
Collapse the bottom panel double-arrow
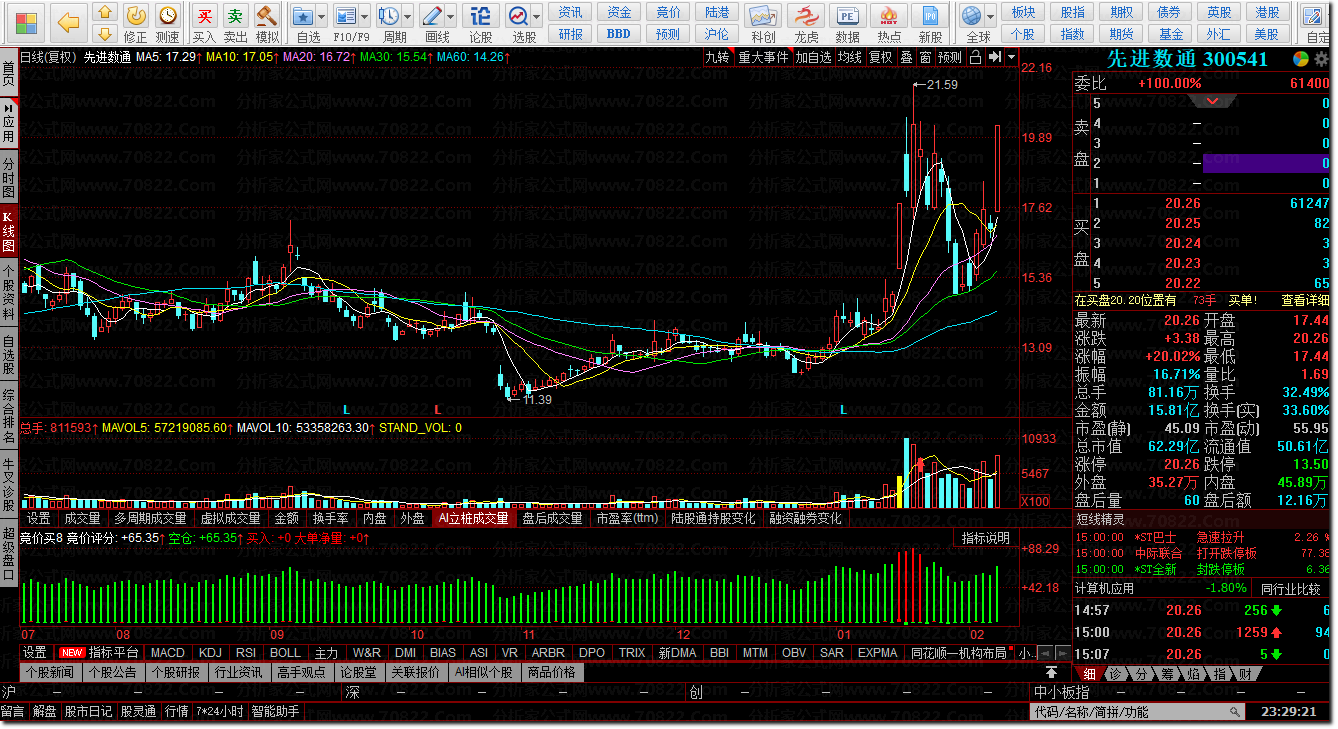(x=1051, y=672)
